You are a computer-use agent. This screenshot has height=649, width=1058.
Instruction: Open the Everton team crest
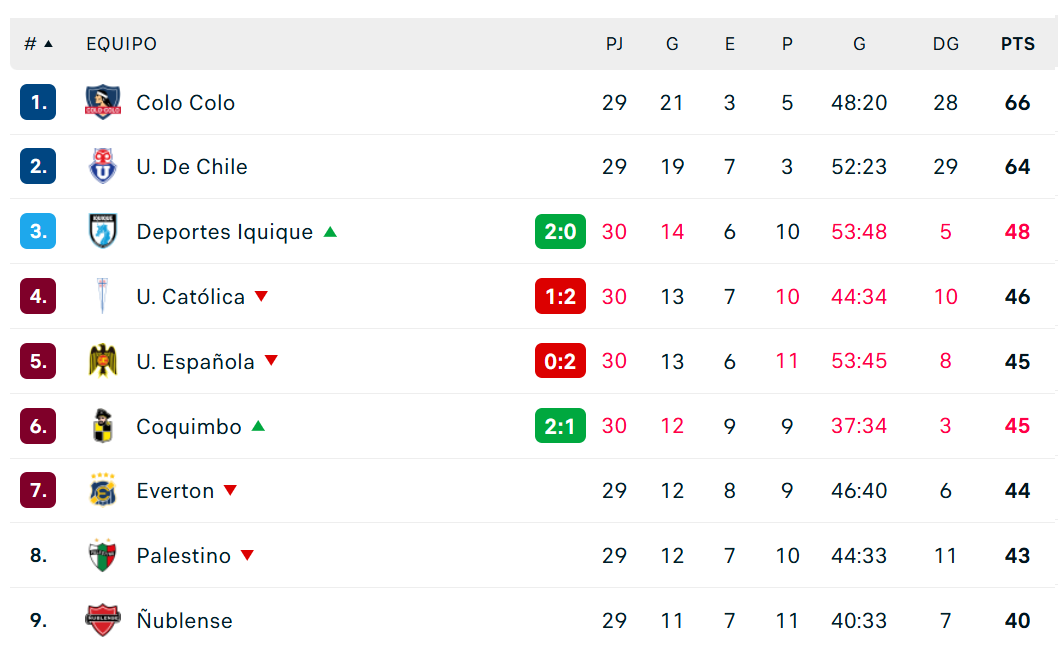coord(103,490)
